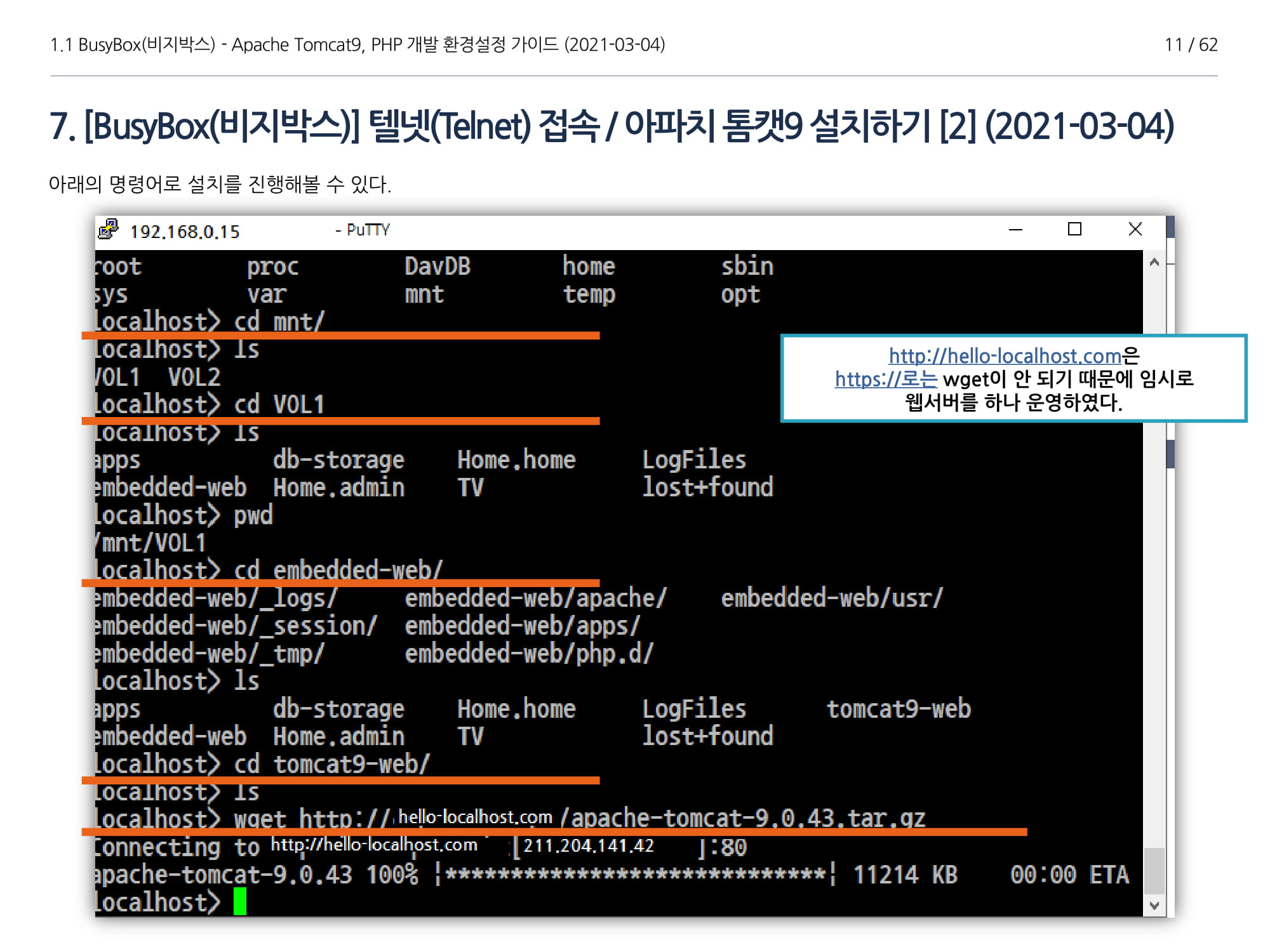
Task: Click the document header title text
Action: coord(357,44)
